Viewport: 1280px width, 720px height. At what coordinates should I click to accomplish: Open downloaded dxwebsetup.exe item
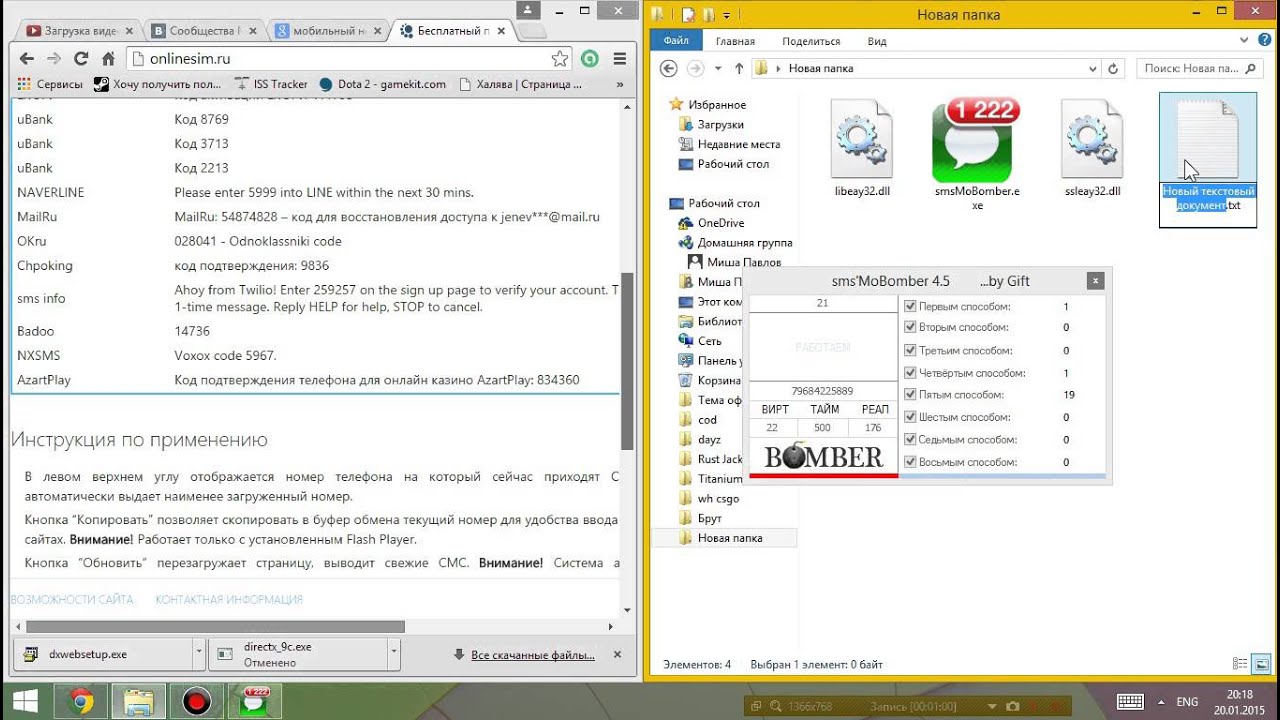100,655
